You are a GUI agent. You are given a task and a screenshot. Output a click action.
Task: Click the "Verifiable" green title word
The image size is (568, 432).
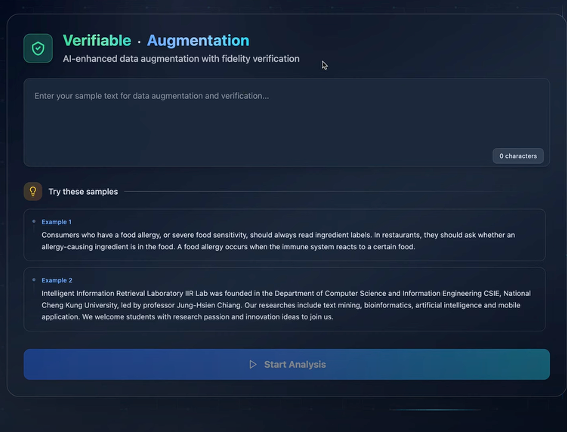pos(97,41)
